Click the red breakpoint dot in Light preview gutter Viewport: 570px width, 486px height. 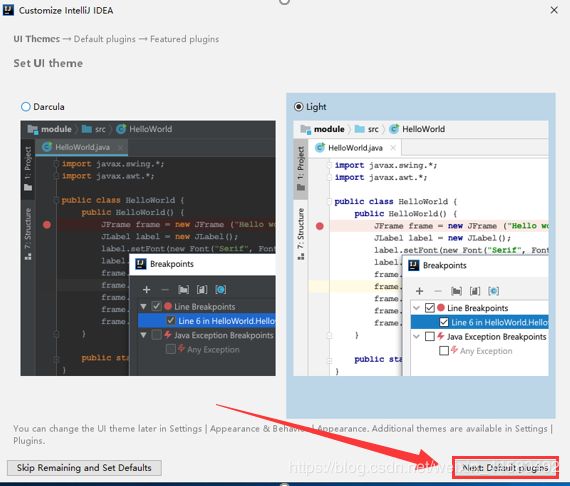pos(320,226)
